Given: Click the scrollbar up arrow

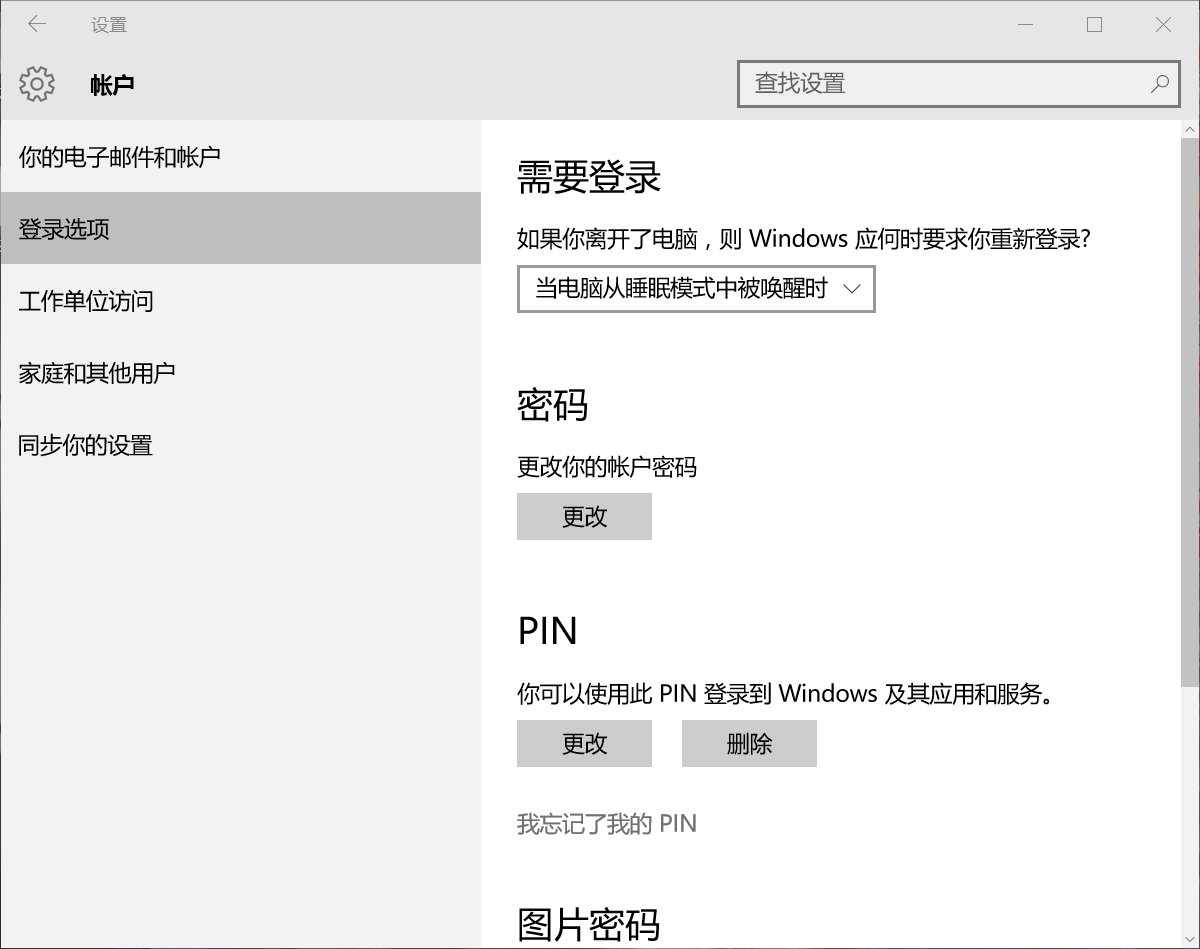Looking at the screenshot, I should pyautogui.click(x=1190, y=128).
